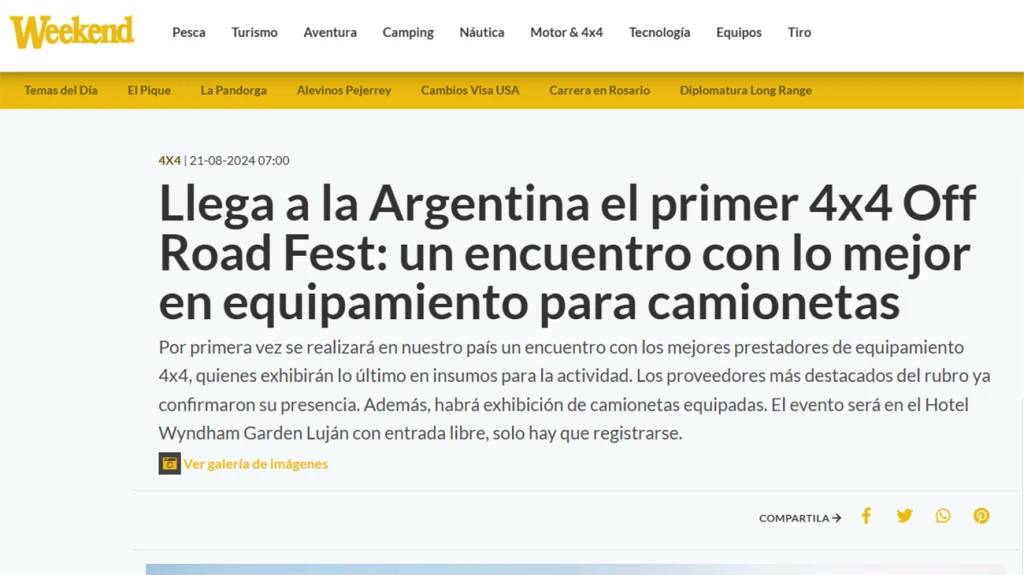Open Diplomatura Long Range topic
Screen dimensions: 1024x575
[x=745, y=90]
